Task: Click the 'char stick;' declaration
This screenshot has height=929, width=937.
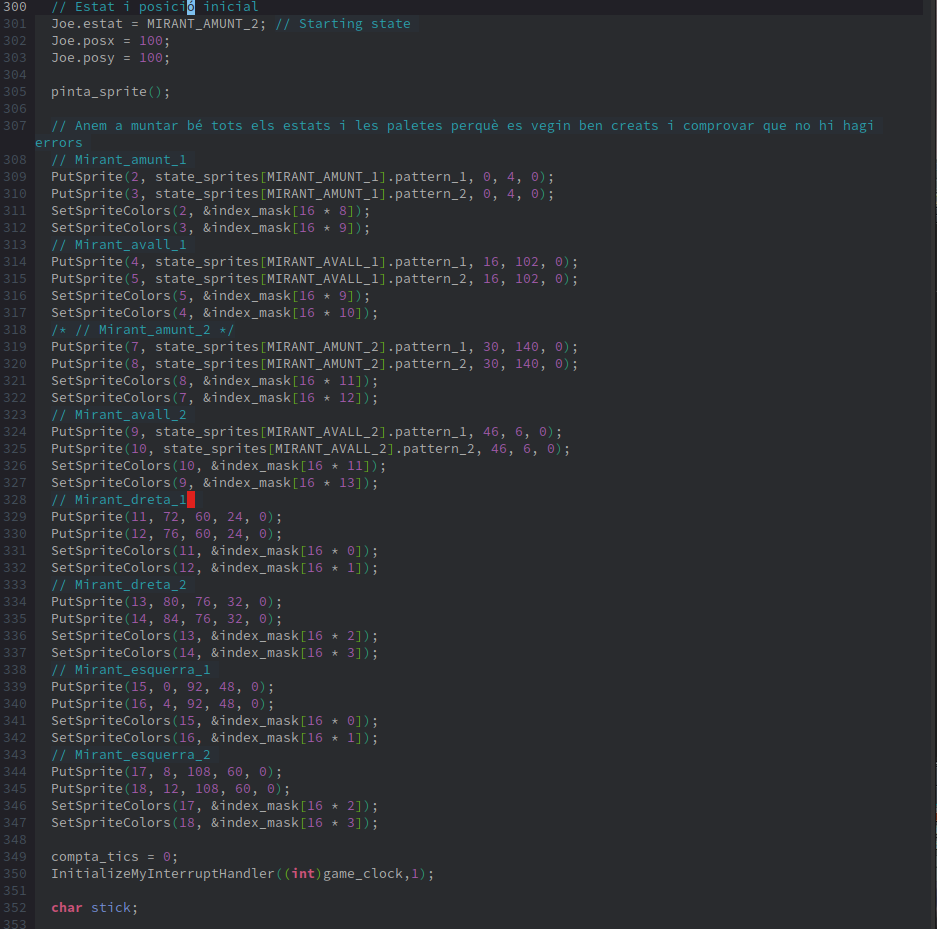Action: (94, 908)
